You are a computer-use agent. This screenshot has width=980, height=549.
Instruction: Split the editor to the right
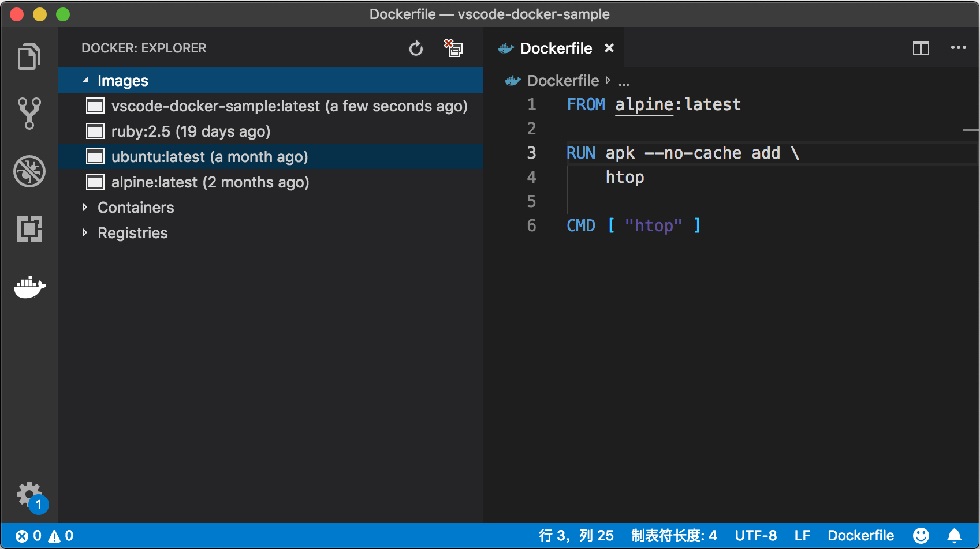tap(921, 48)
